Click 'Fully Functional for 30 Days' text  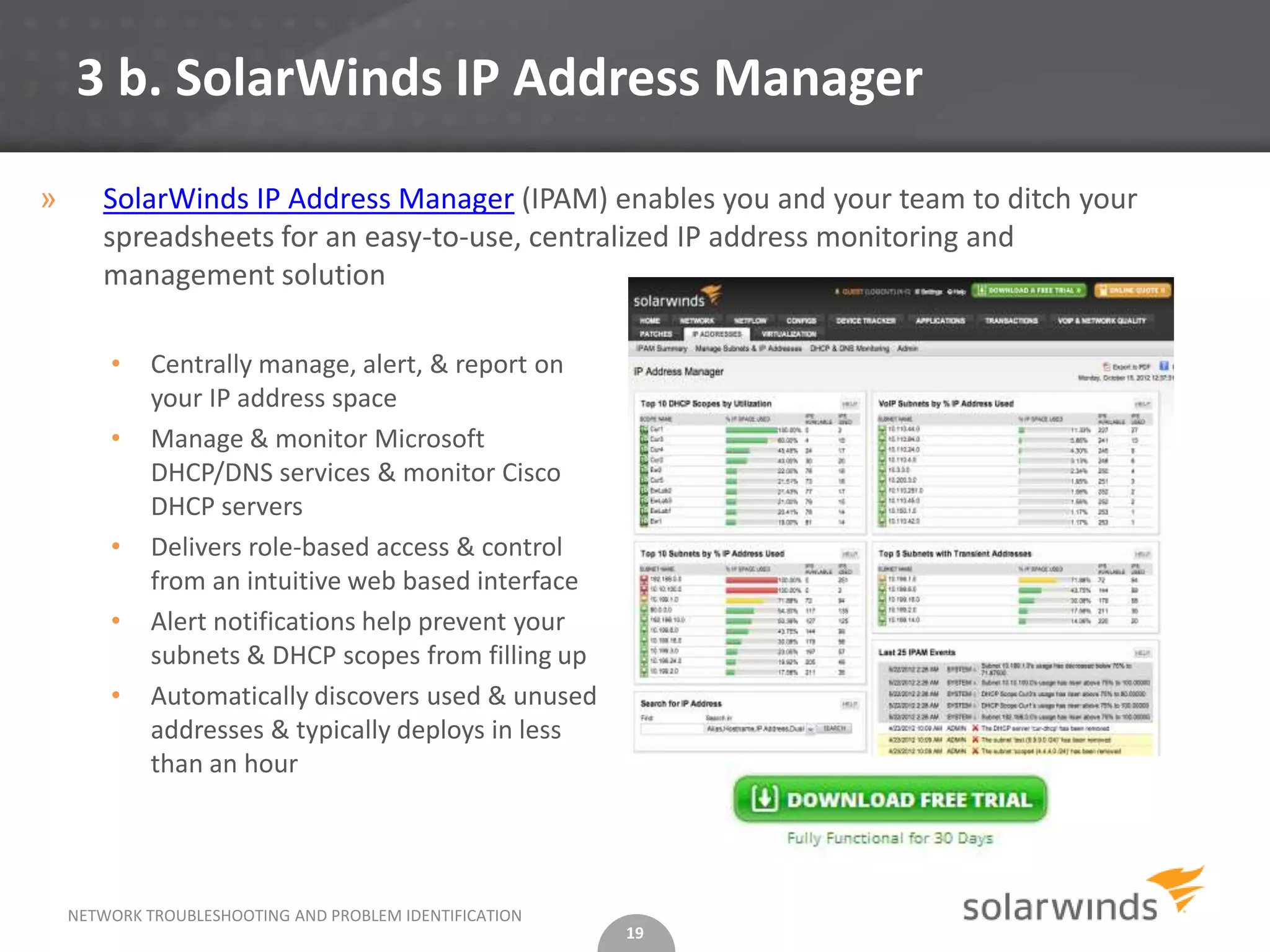pyautogui.click(x=890, y=839)
